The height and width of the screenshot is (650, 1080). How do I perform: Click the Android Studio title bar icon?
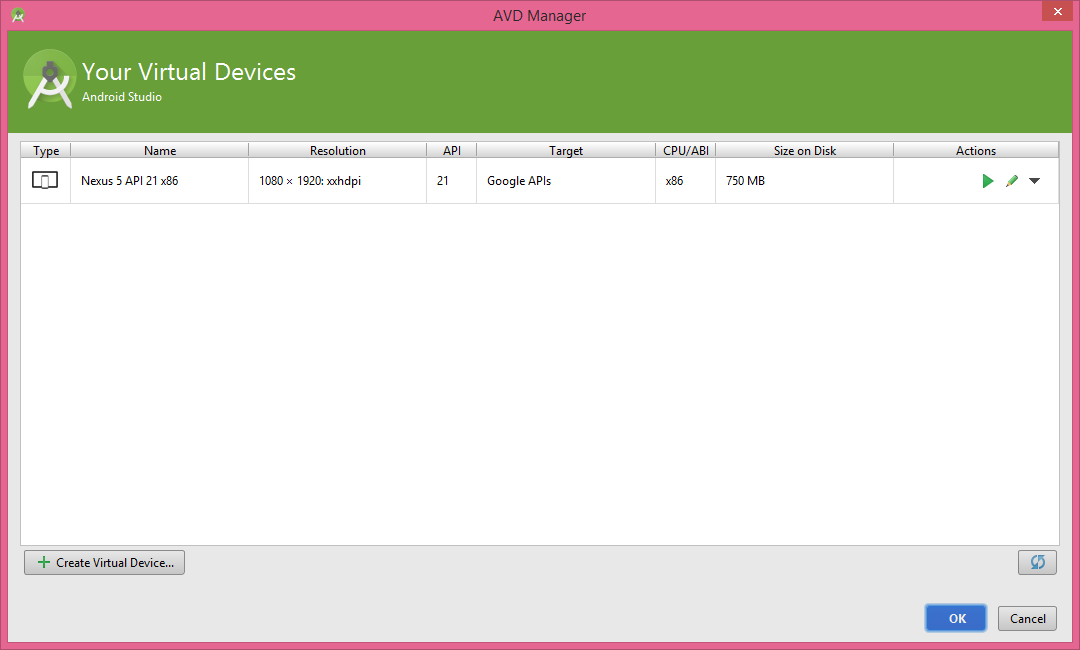(18, 15)
